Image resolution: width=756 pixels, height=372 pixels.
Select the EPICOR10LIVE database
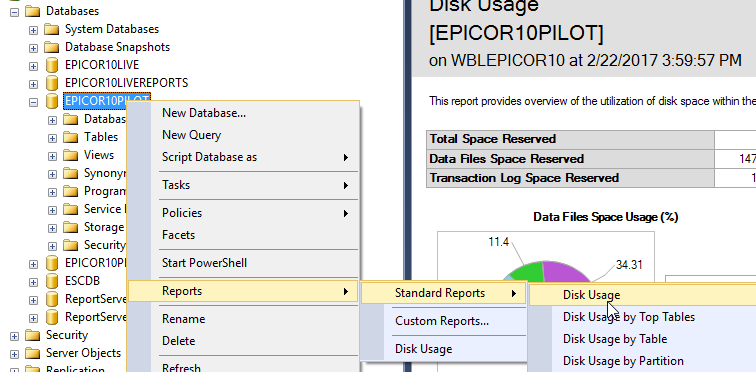[102, 65]
